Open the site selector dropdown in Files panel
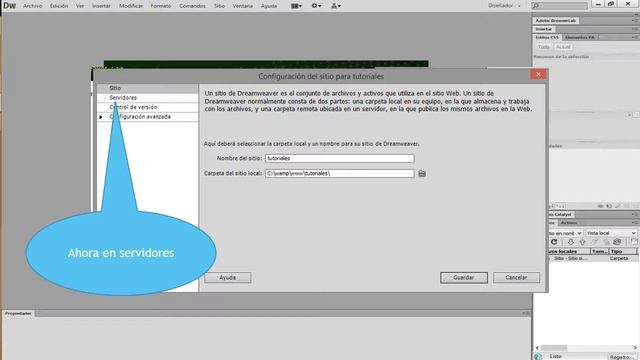The image size is (640, 360). click(x=565, y=233)
